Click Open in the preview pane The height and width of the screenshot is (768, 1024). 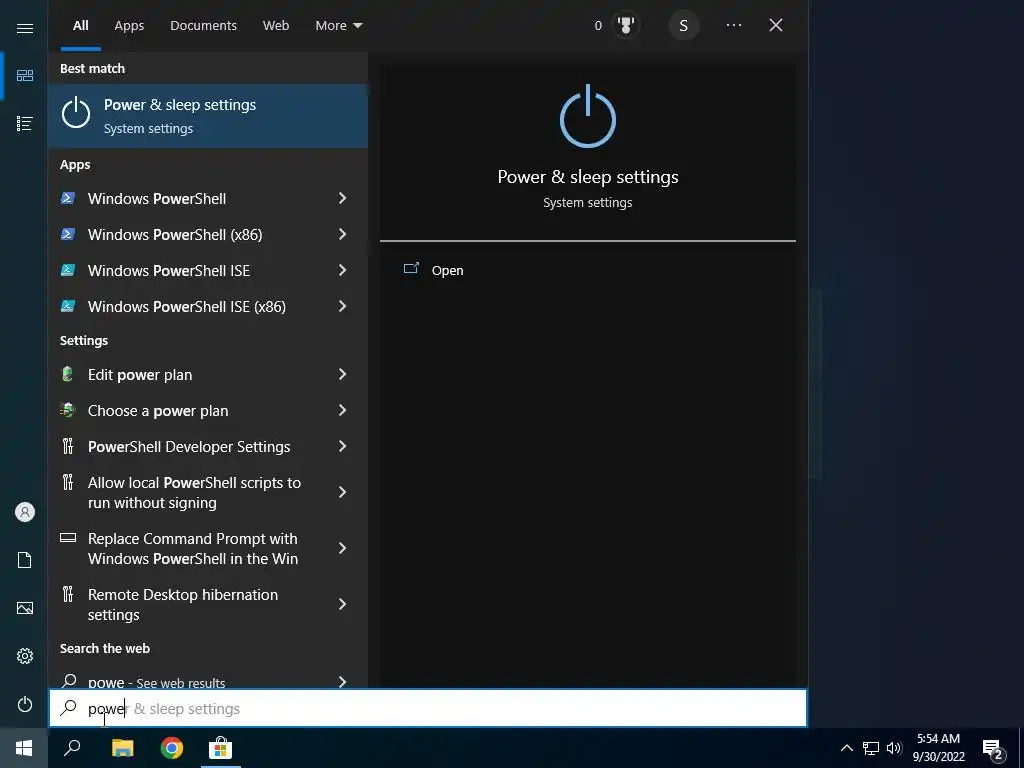coord(447,270)
